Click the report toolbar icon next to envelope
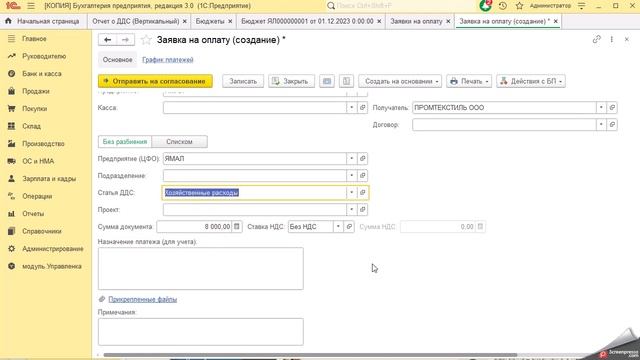The height and width of the screenshot is (360, 640). [346, 81]
